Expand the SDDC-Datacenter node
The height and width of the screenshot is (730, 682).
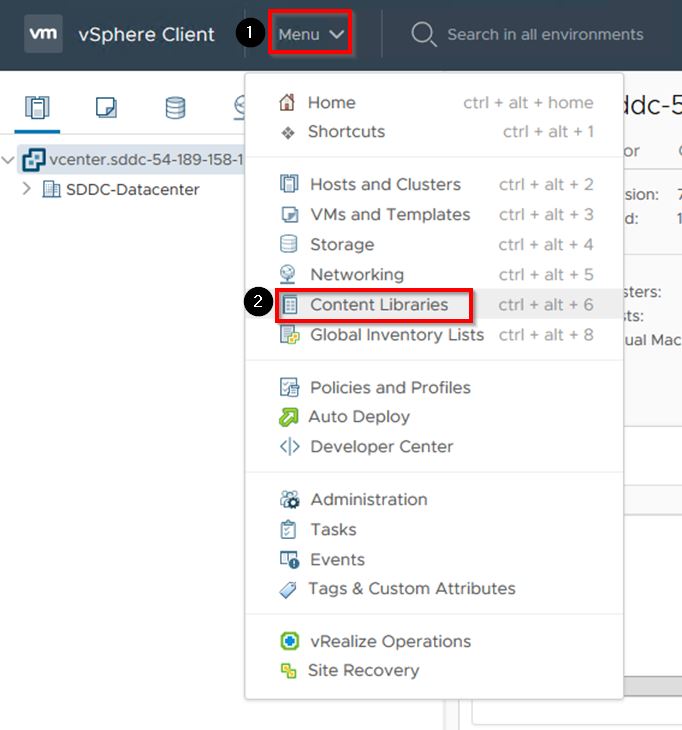[27, 189]
